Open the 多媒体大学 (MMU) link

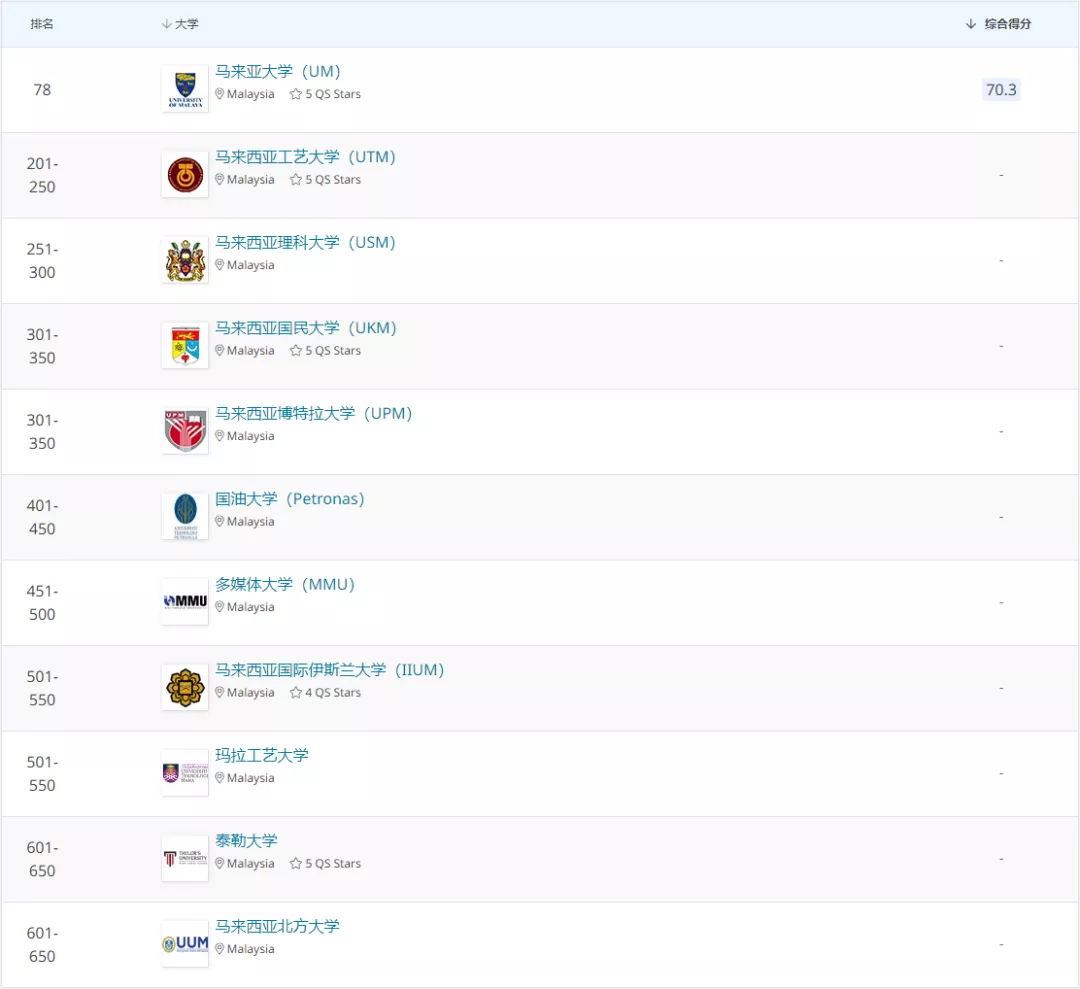tap(284, 584)
